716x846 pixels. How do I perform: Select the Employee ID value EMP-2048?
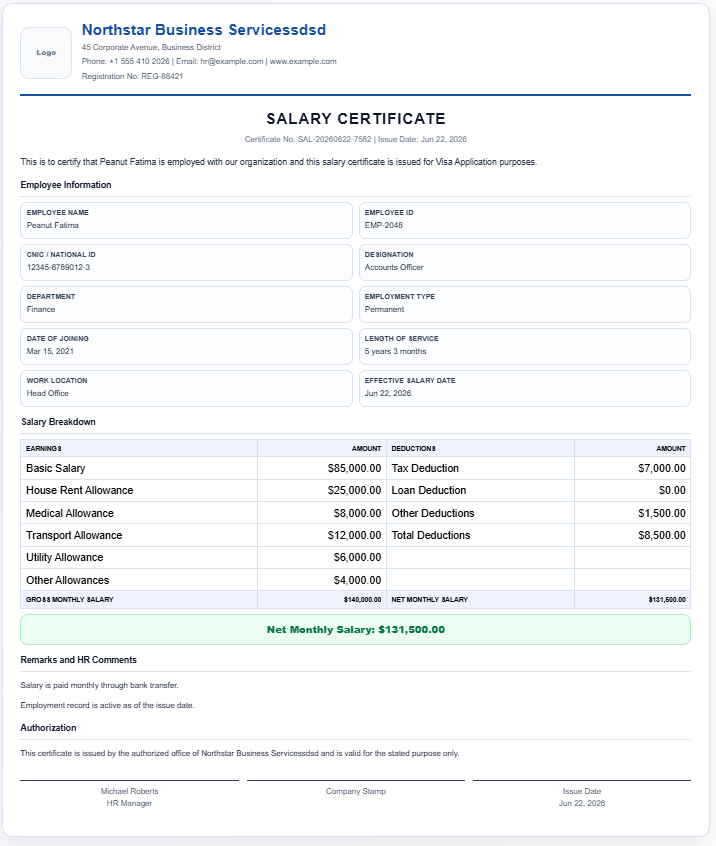384,226
